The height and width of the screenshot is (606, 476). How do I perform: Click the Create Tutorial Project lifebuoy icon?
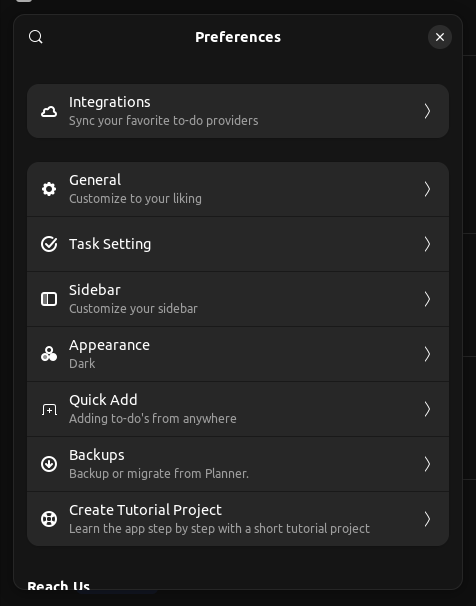click(x=49, y=519)
